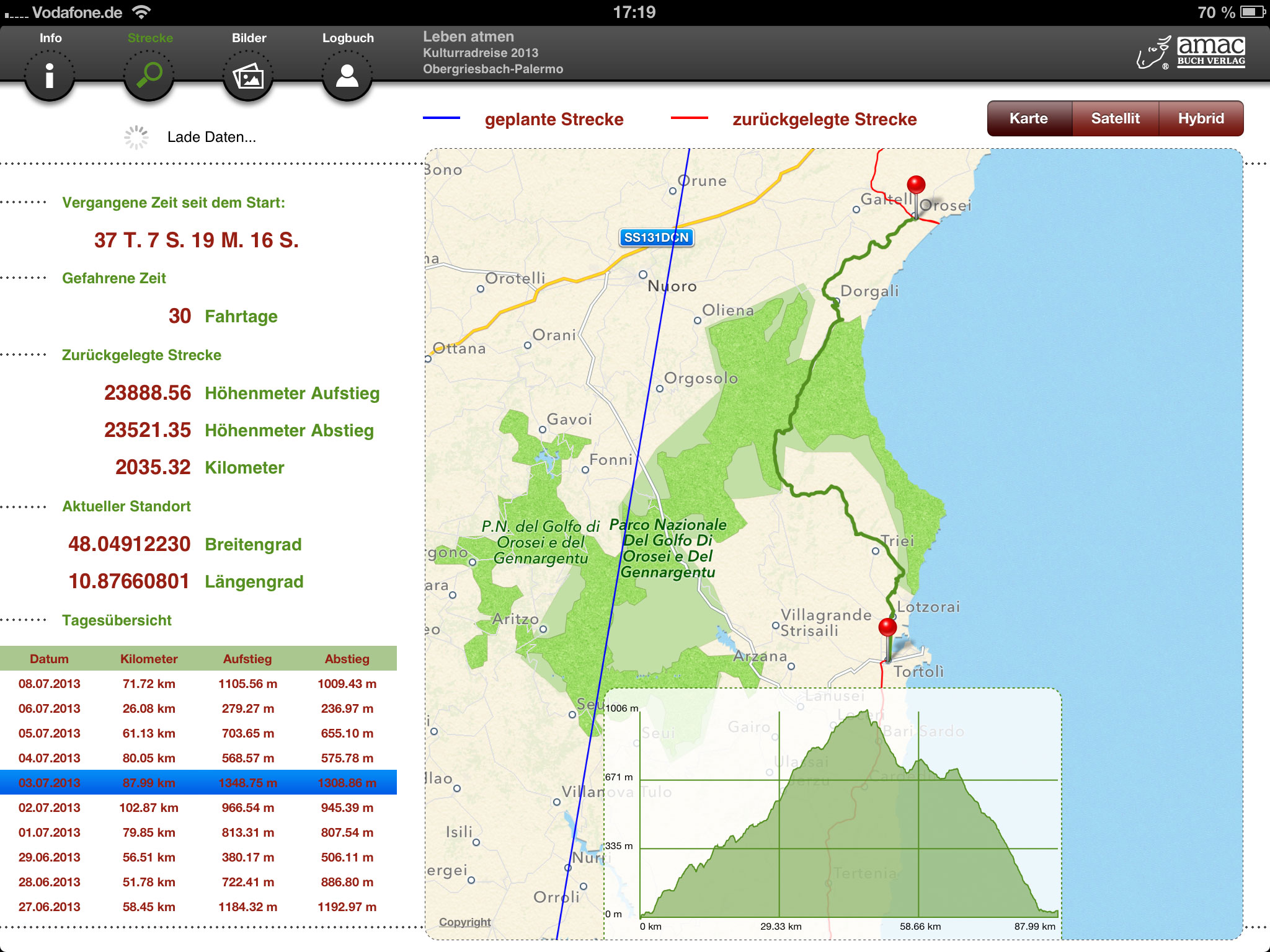
Task: Tap the 30 Fahrtage value
Action: click(180, 316)
